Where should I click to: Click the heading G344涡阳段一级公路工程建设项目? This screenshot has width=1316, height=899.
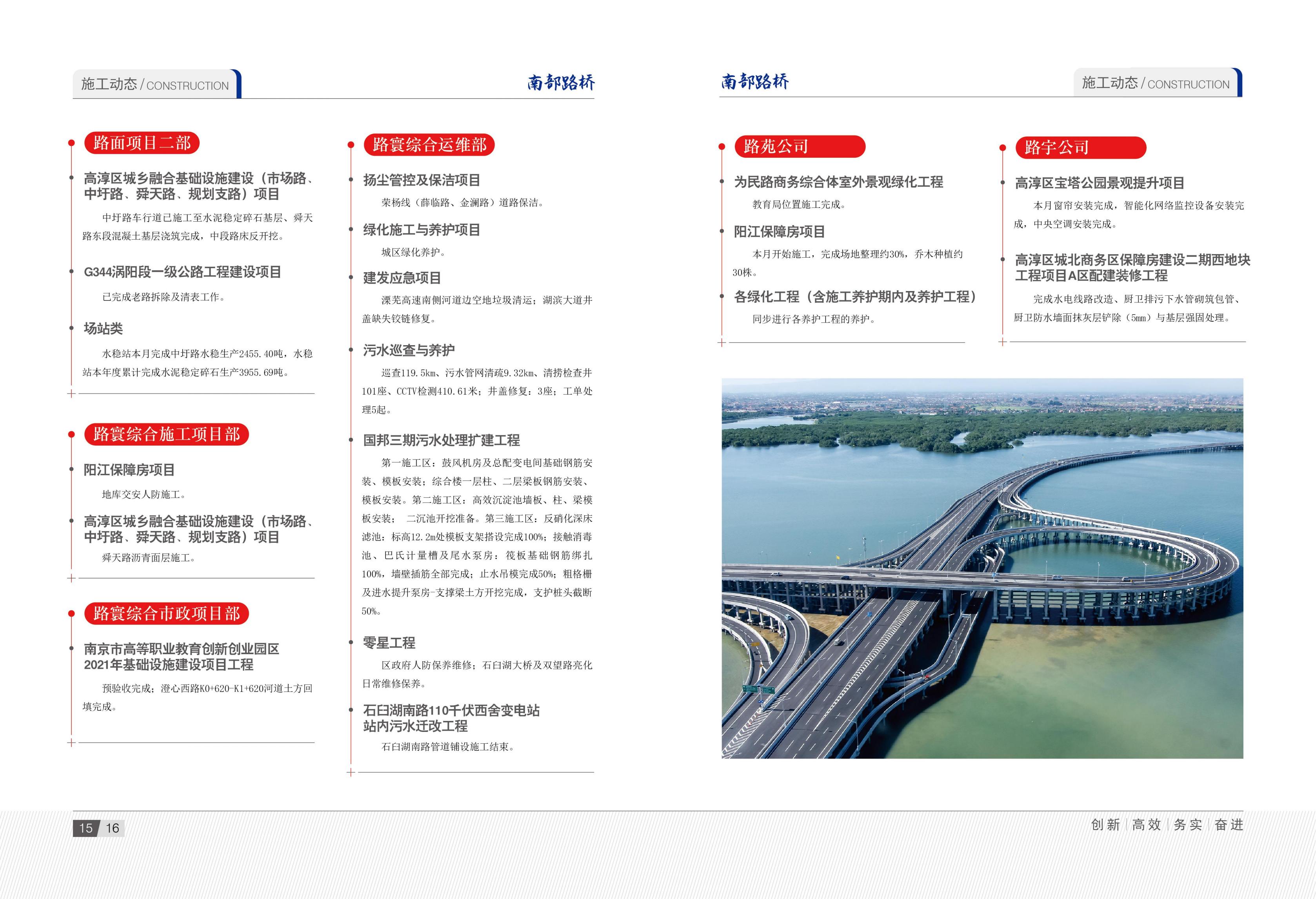click(182, 272)
